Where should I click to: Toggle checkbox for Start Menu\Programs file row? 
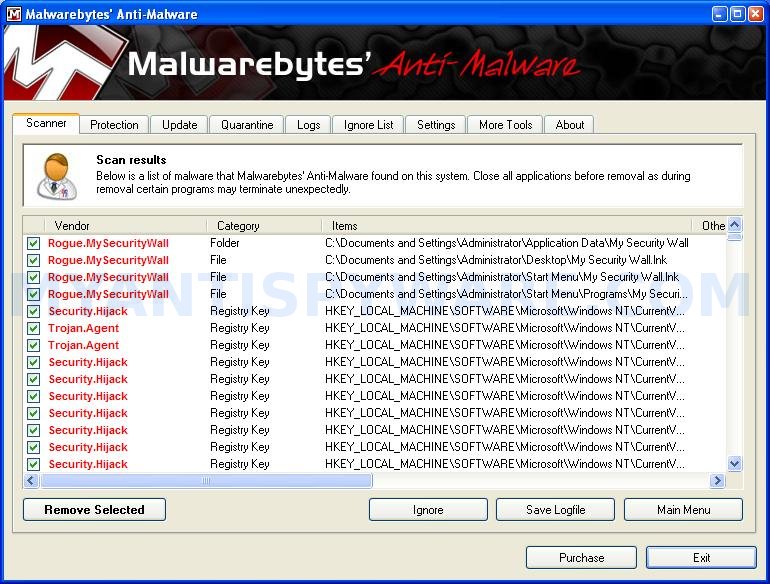click(33, 294)
